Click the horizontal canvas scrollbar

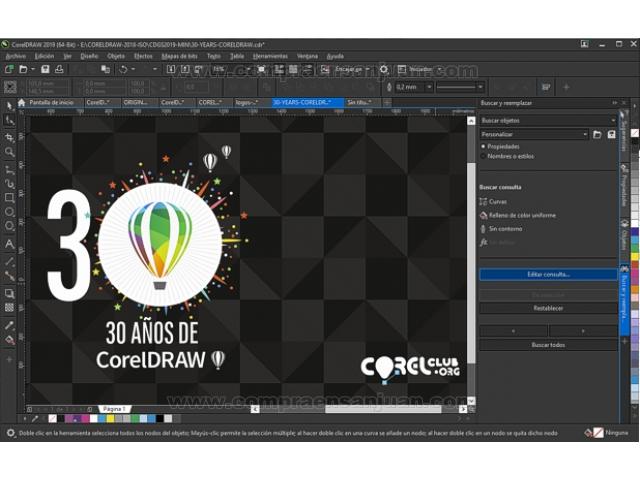click(x=383, y=409)
